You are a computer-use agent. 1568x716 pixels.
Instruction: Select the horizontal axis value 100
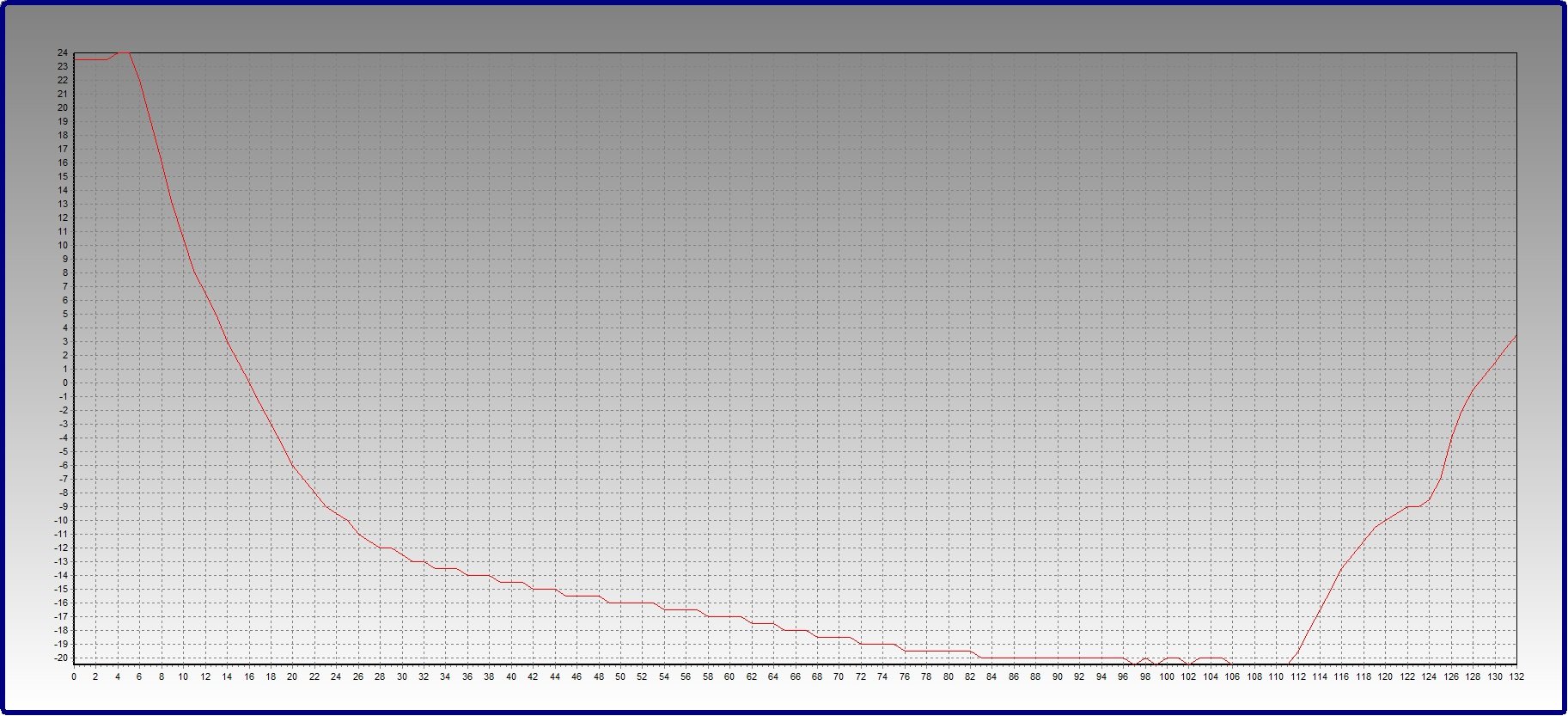pyautogui.click(x=1167, y=677)
